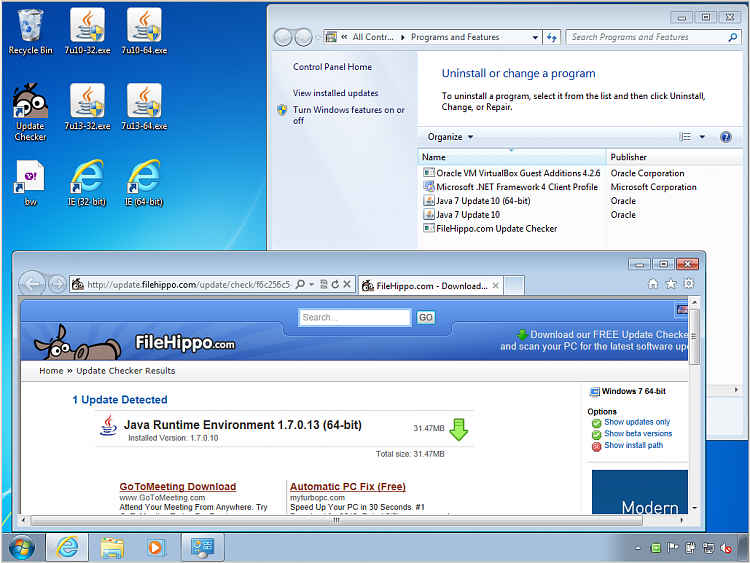Click Home breadcrumb on FileHippo page
This screenshot has height=563, width=750.
51,371
